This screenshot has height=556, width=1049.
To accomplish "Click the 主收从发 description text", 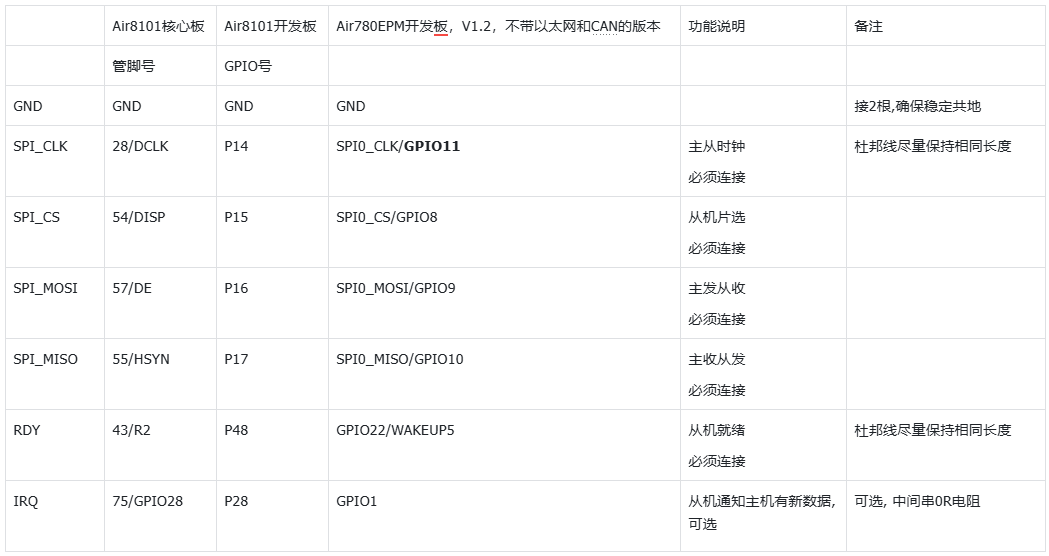I will (x=717, y=359).
